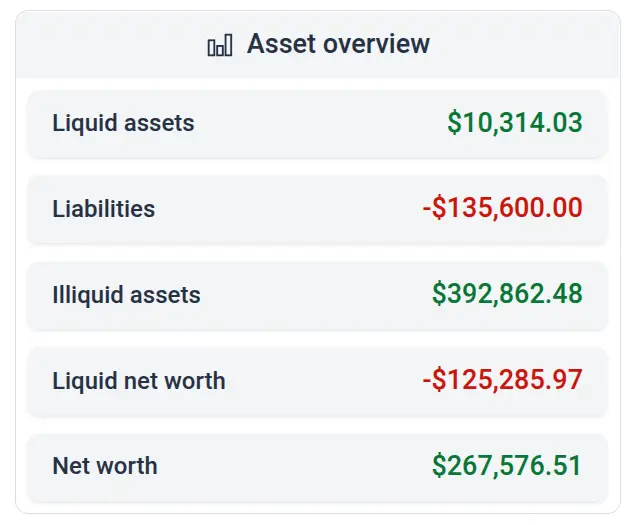
Task: Select the Liquid net worth label
Action: click(x=138, y=381)
